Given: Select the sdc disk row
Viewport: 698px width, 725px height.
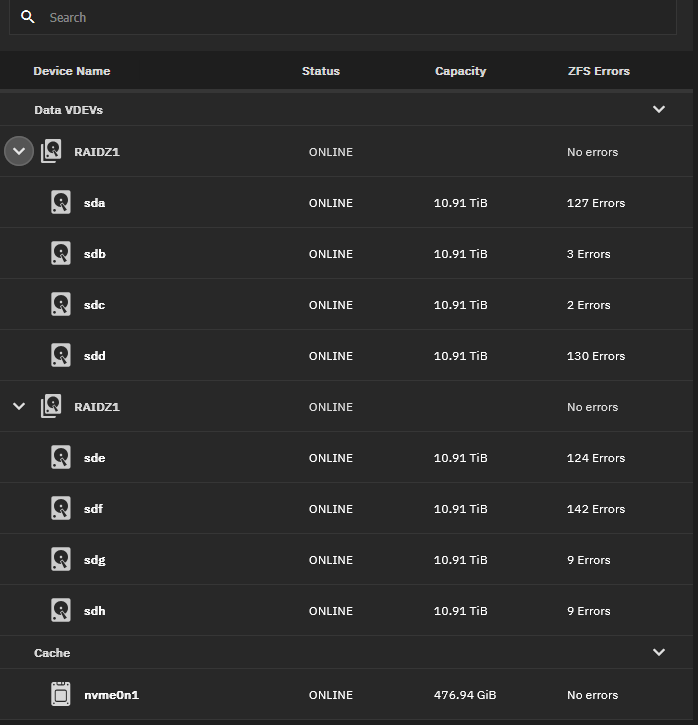Looking at the screenshot, I should click(348, 305).
